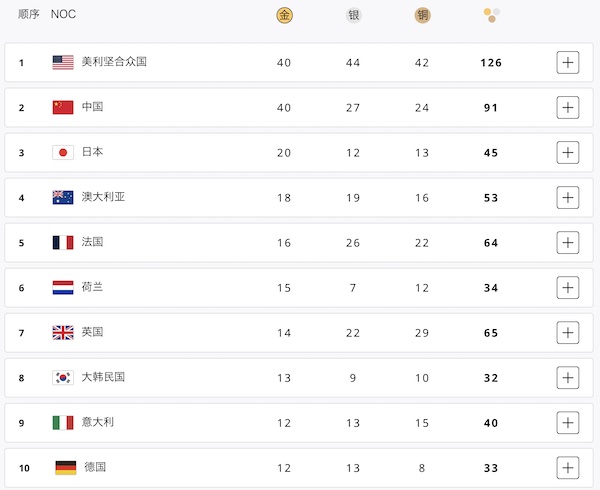
Task: Expand the 德国 row plus button
Action: (568, 468)
